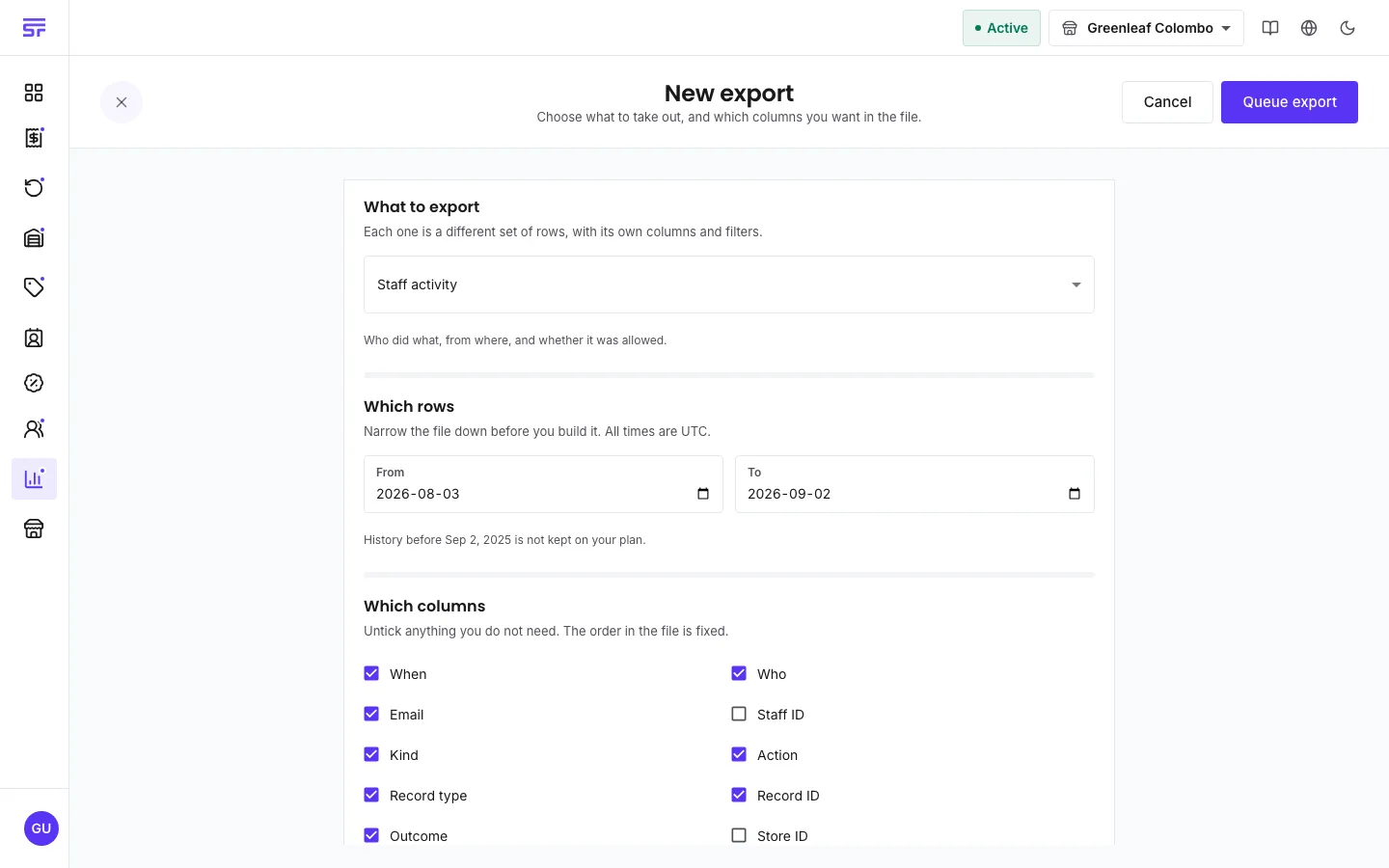Open the reports bar-chart icon in sidebar
This screenshot has height=868, width=1389.
[x=34, y=478]
